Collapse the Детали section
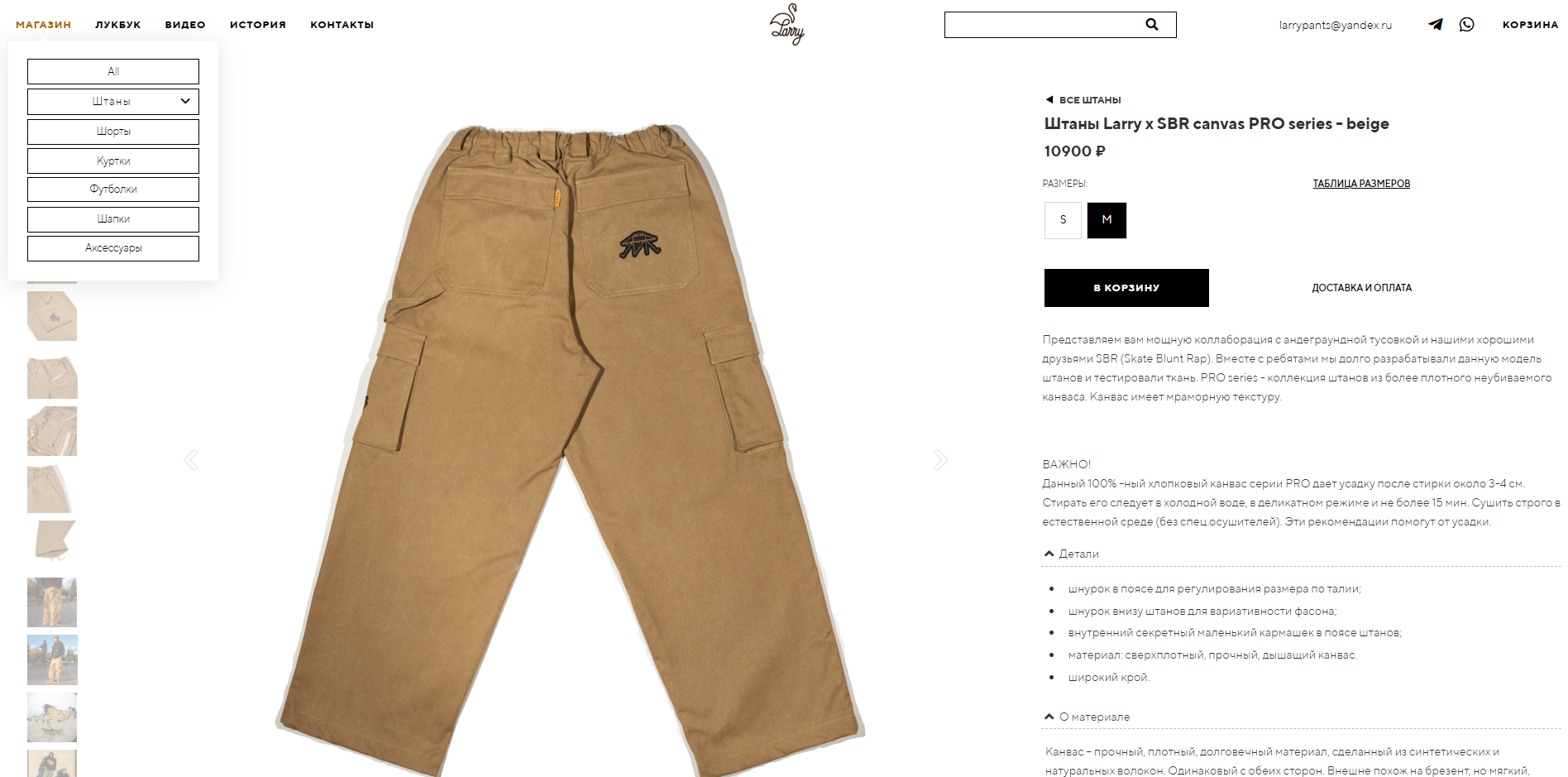Screen dimensions: 1568x777 1071,554
